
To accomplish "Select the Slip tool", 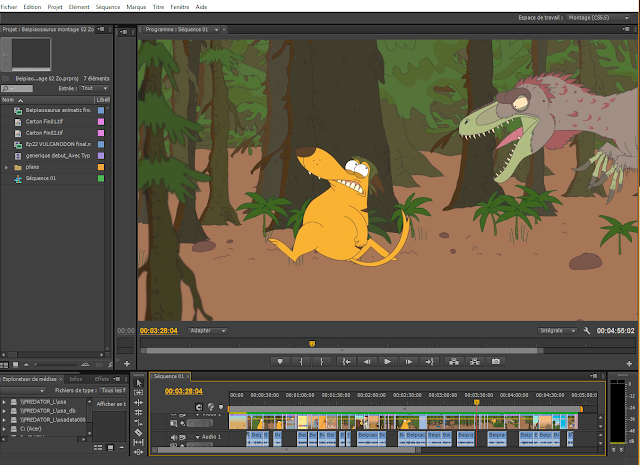I will [138, 442].
